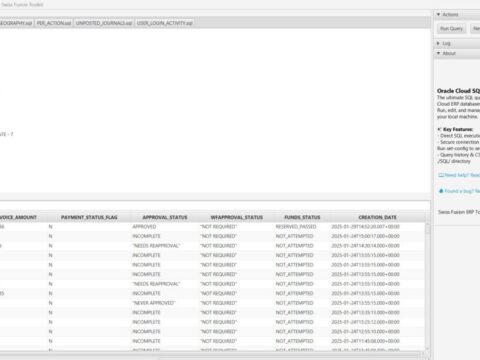Click the Run Query button

[451, 29]
